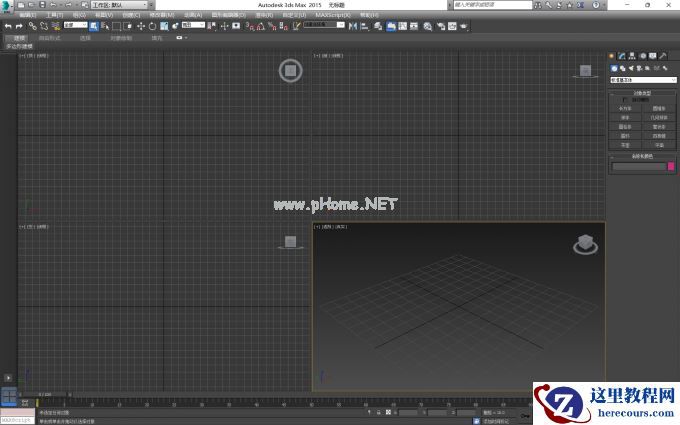Click the time slider at frame 0 / 100
The image size is (680, 425).
[45, 395]
